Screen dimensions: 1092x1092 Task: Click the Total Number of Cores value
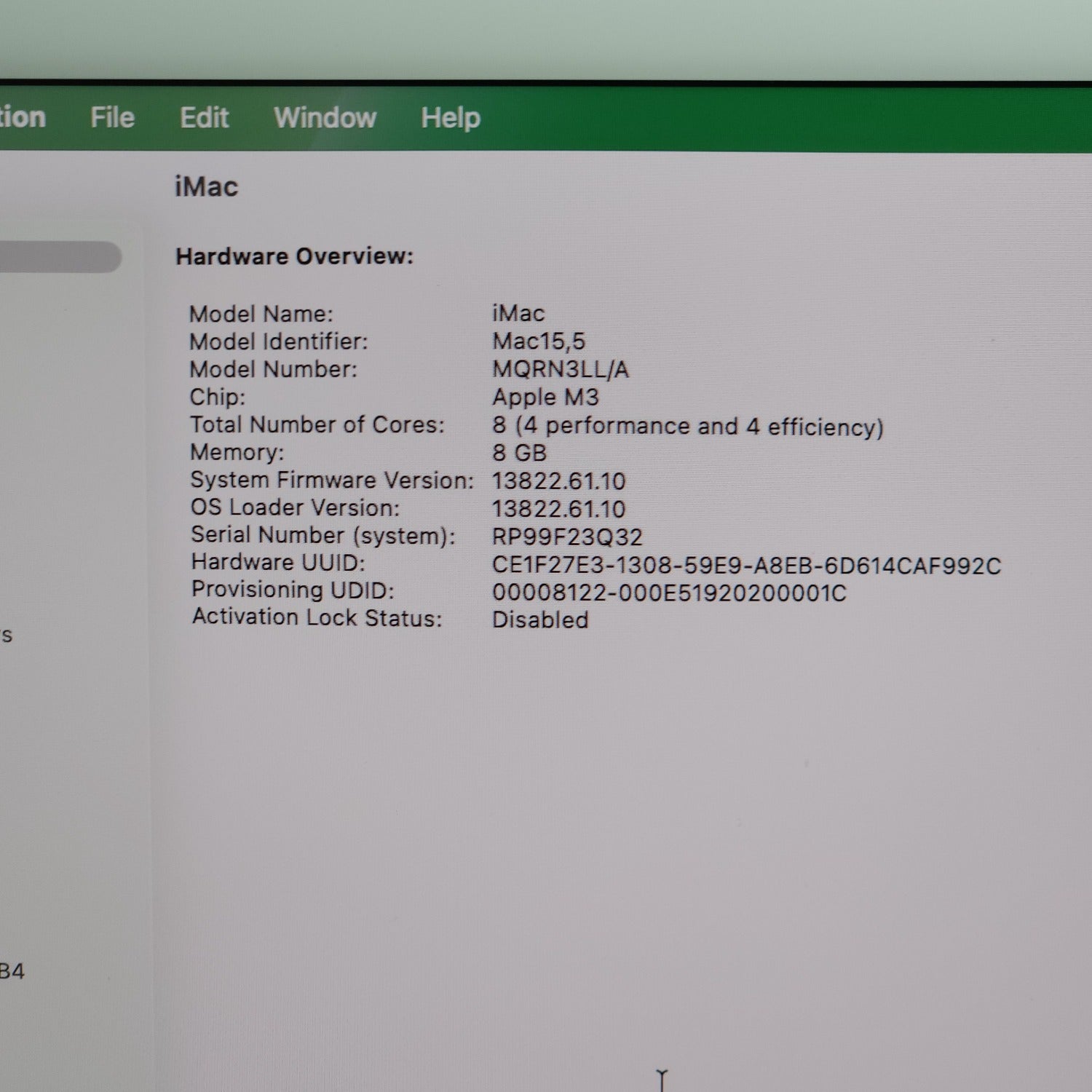pos(687,426)
